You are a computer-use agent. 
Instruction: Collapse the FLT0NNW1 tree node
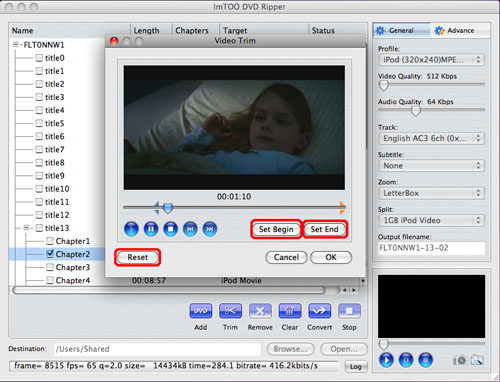tap(16, 44)
